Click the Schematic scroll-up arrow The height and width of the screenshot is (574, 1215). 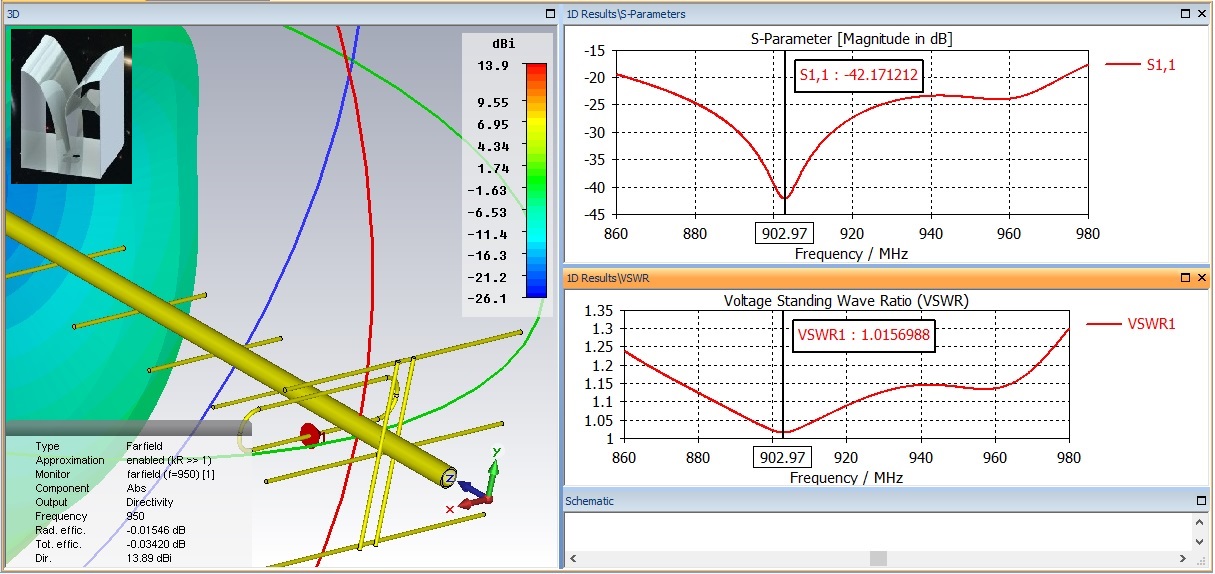(1201, 522)
